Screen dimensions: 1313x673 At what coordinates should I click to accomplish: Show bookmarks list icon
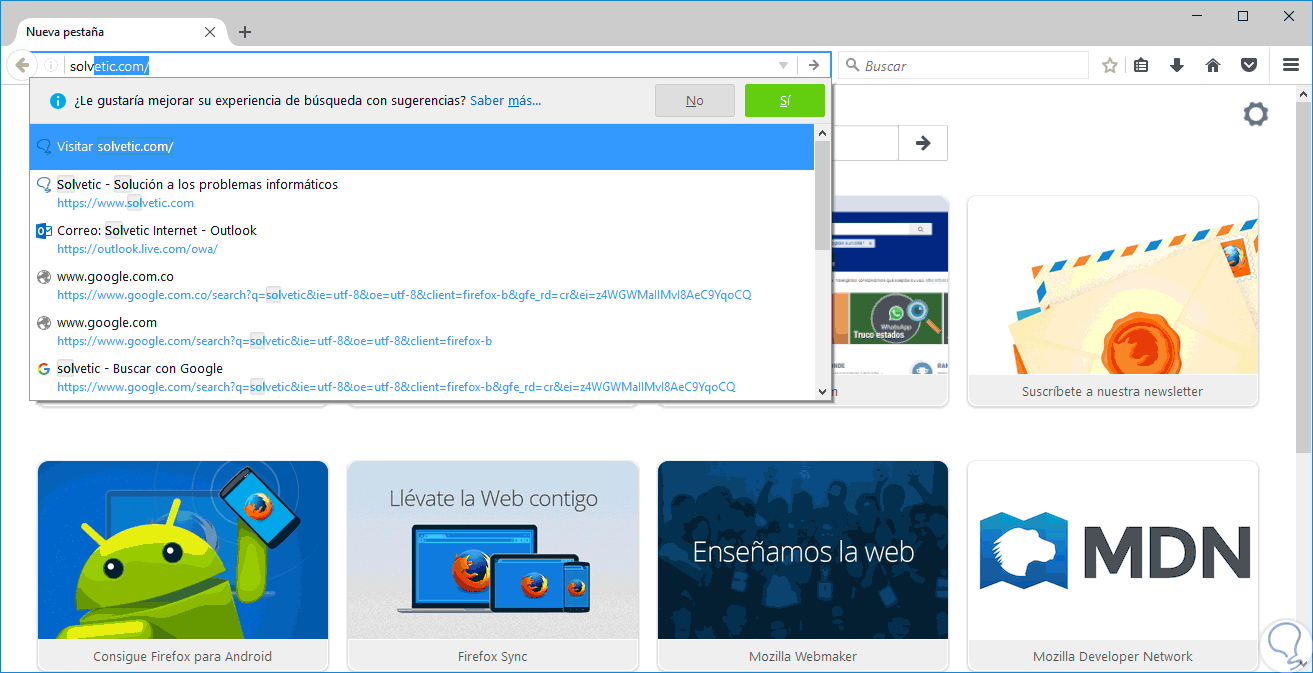click(1141, 66)
